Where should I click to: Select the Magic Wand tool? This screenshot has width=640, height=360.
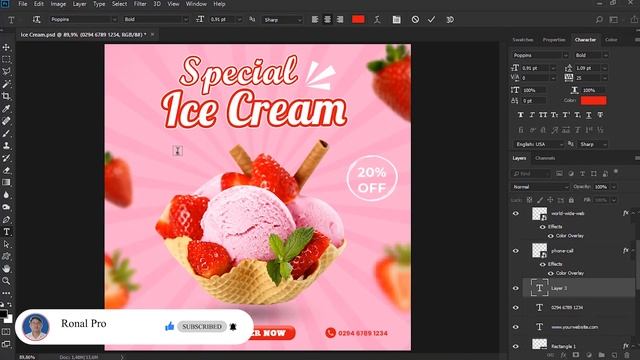[6, 84]
